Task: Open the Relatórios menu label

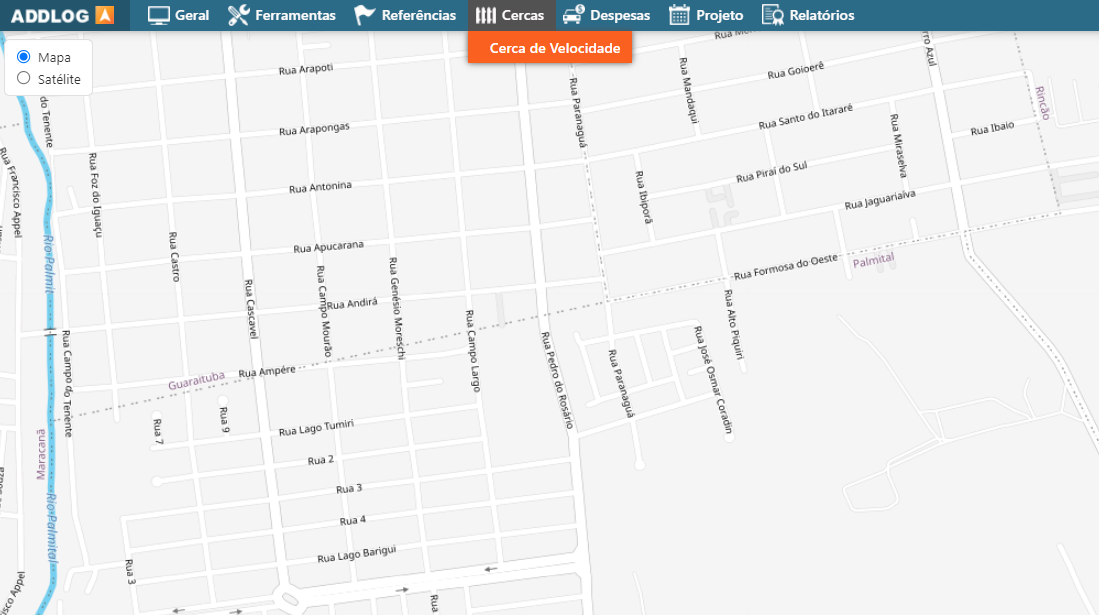Action: tap(821, 16)
